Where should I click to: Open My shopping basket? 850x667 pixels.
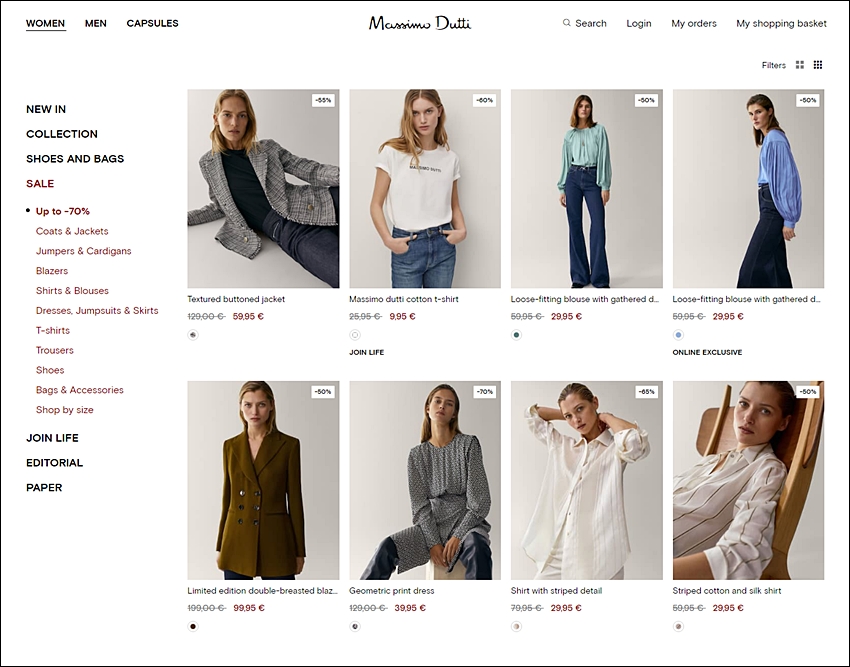781,23
